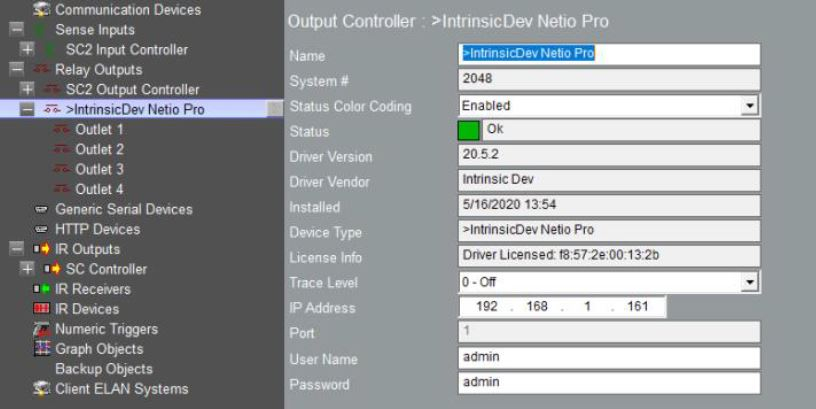Expand the SC2 Input Controller node

pos(27,49)
